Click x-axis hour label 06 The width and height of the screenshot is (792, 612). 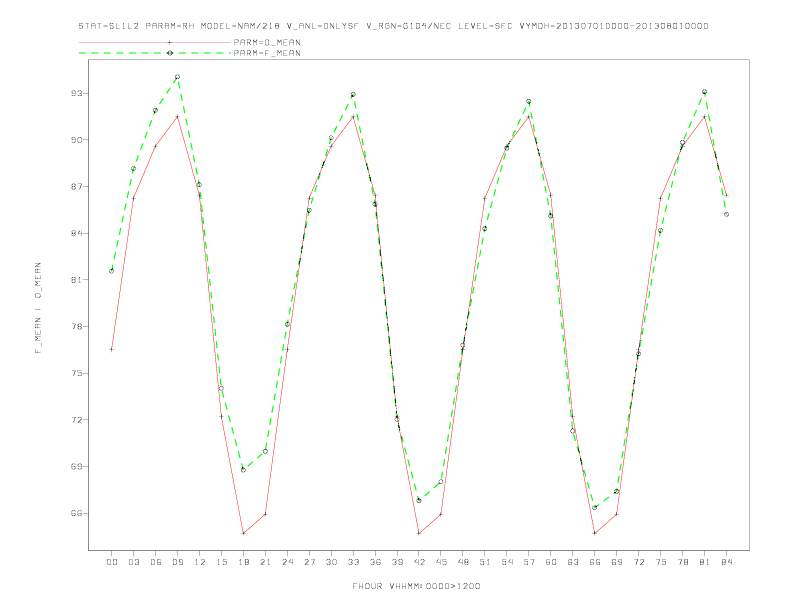coord(156,562)
